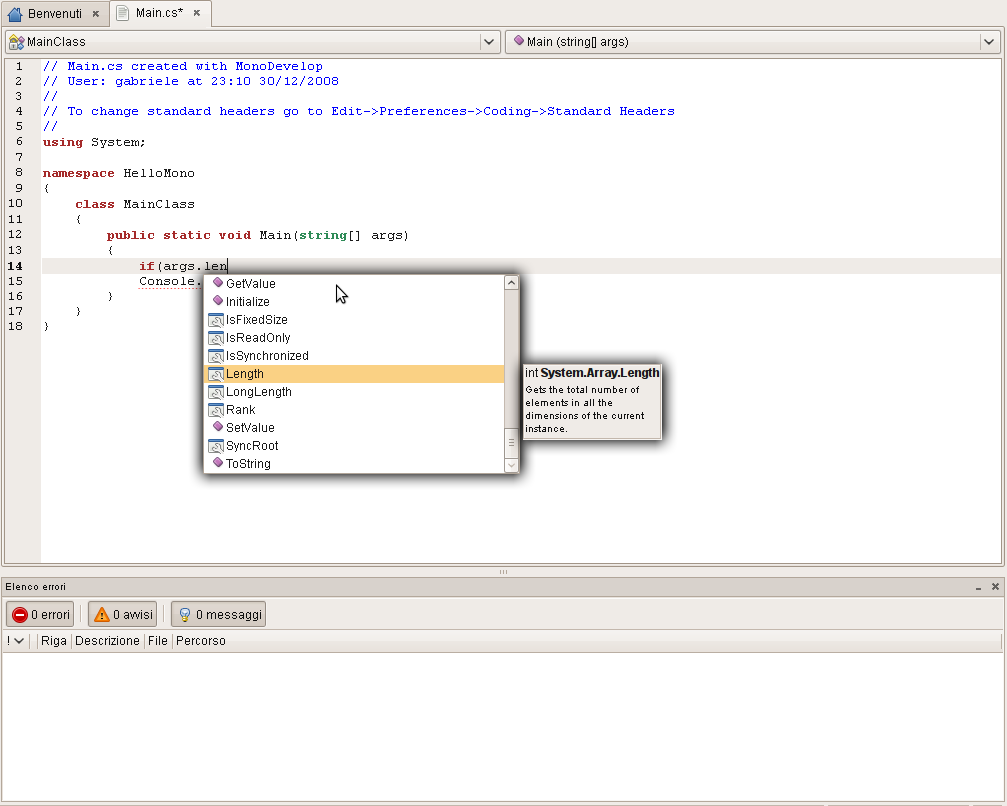The height and width of the screenshot is (806, 1007).
Task: Click the property icon next to SyncRoot
Action: coord(214,445)
